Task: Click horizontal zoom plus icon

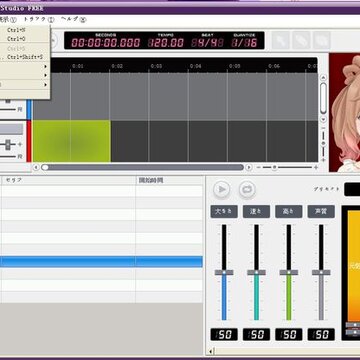Action: [x=316, y=167]
